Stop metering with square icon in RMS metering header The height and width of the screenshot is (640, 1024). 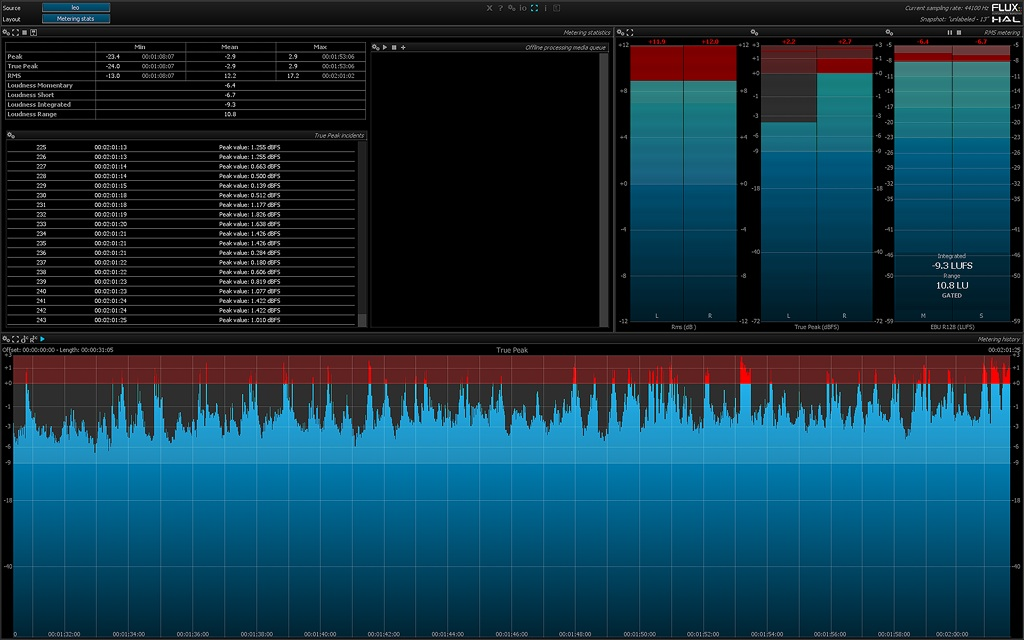point(959,32)
